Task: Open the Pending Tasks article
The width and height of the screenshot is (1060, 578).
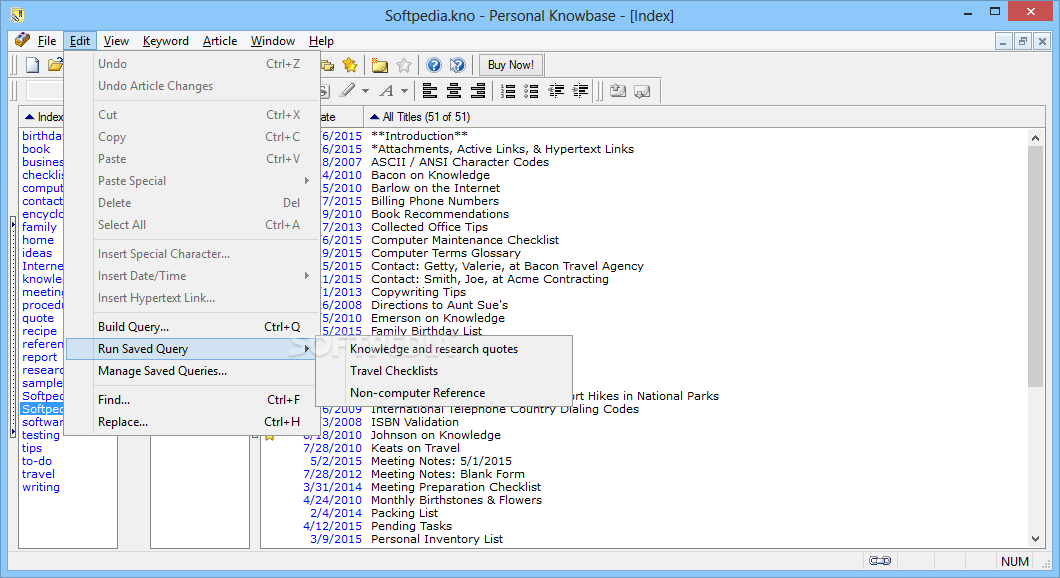Action: tap(411, 526)
